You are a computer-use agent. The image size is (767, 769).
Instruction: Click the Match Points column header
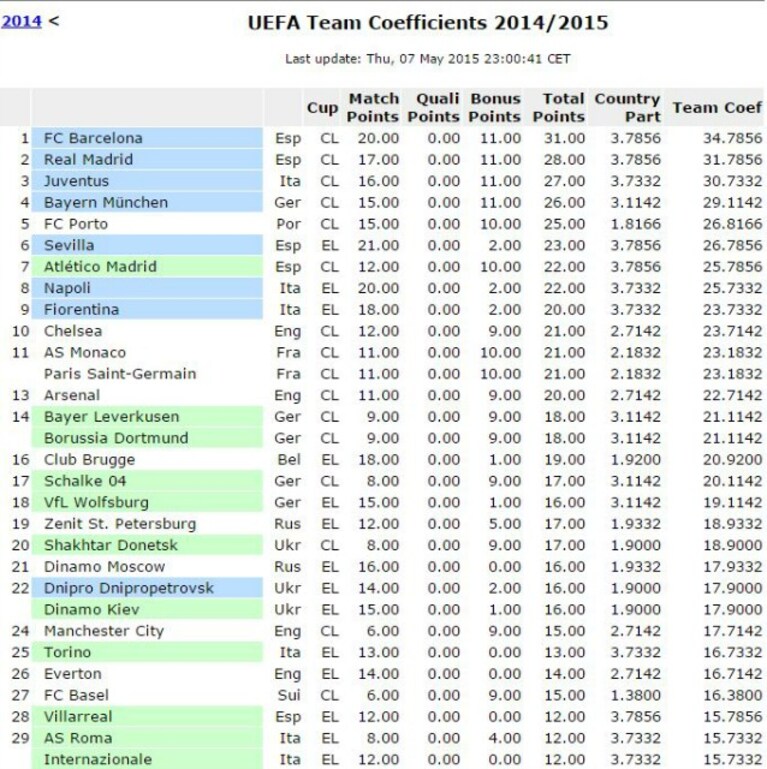[373, 107]
